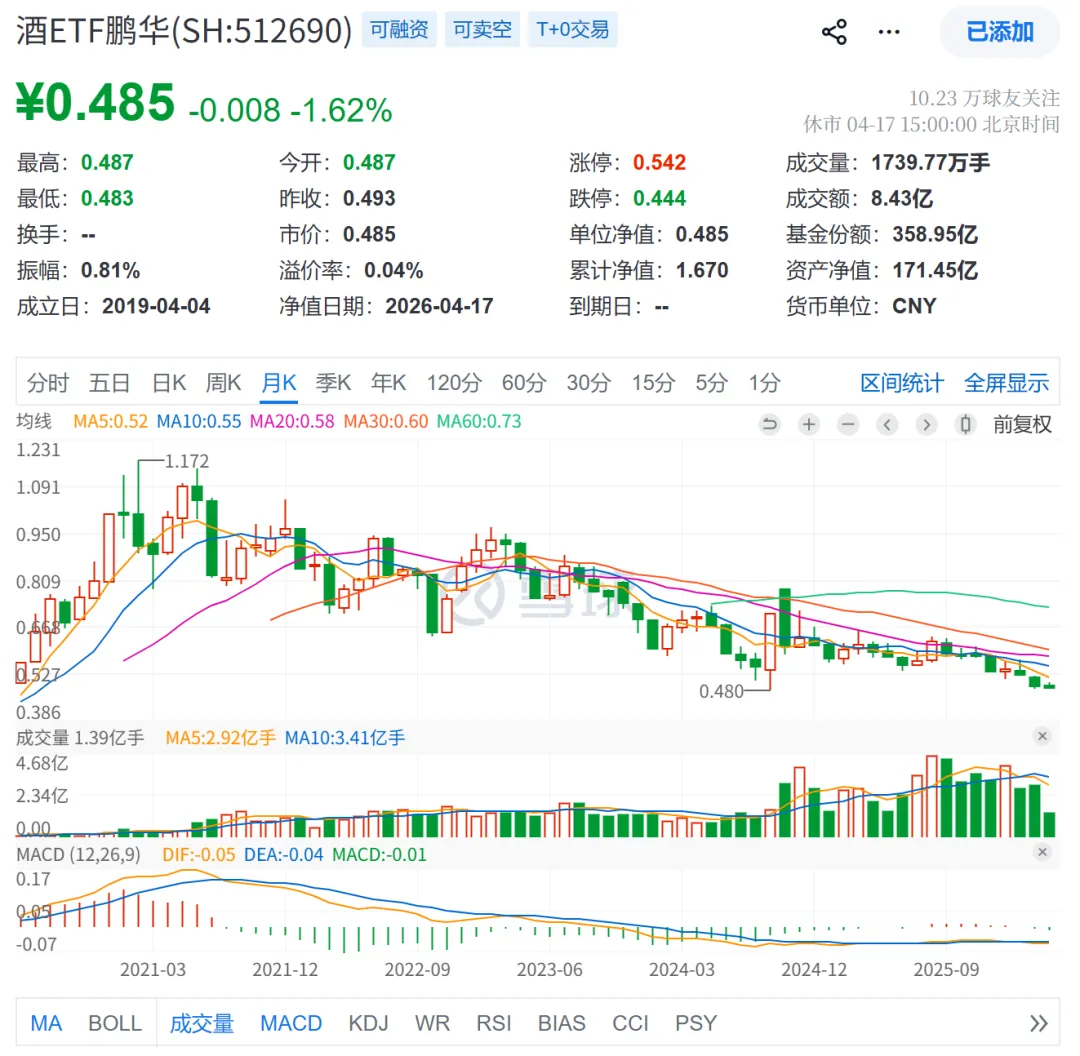Select the 5分 interval tab

click(711, 382)
